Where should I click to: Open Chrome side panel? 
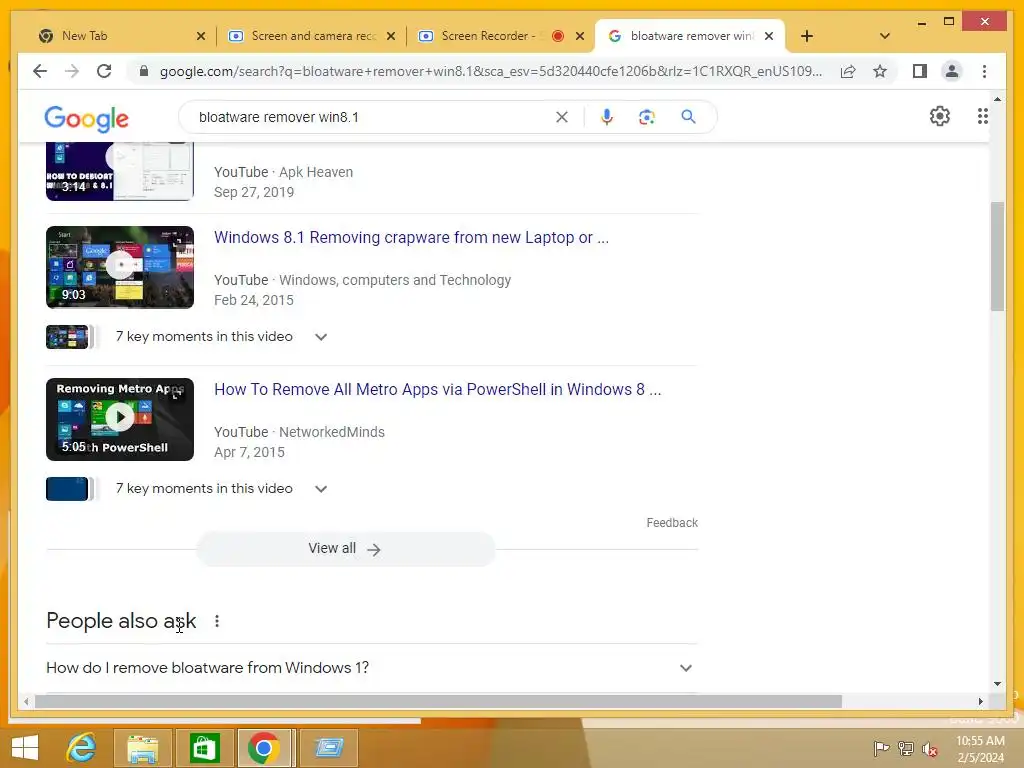tap(920, 71)
